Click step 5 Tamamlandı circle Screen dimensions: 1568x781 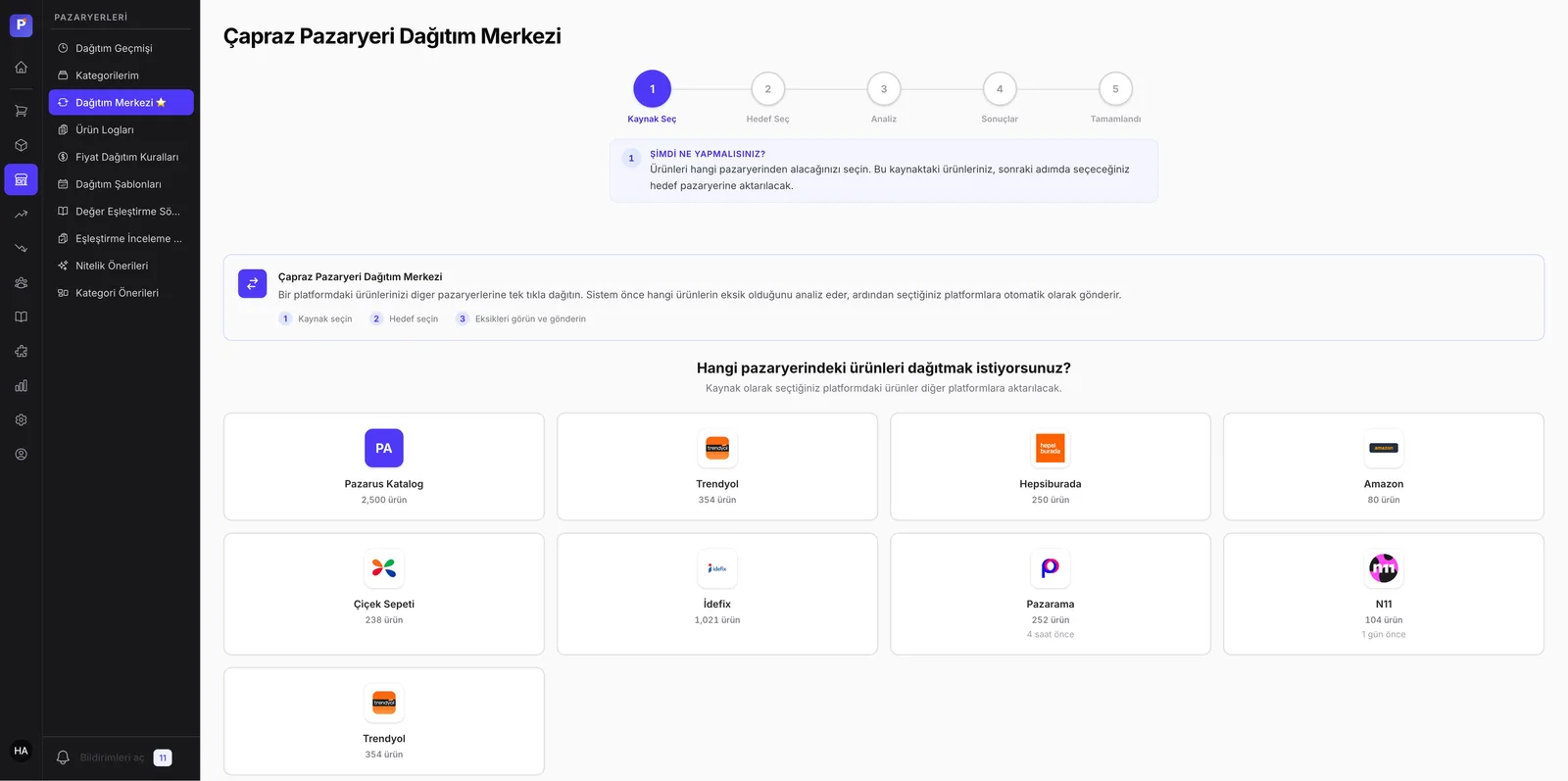[x=1115, y=89]
